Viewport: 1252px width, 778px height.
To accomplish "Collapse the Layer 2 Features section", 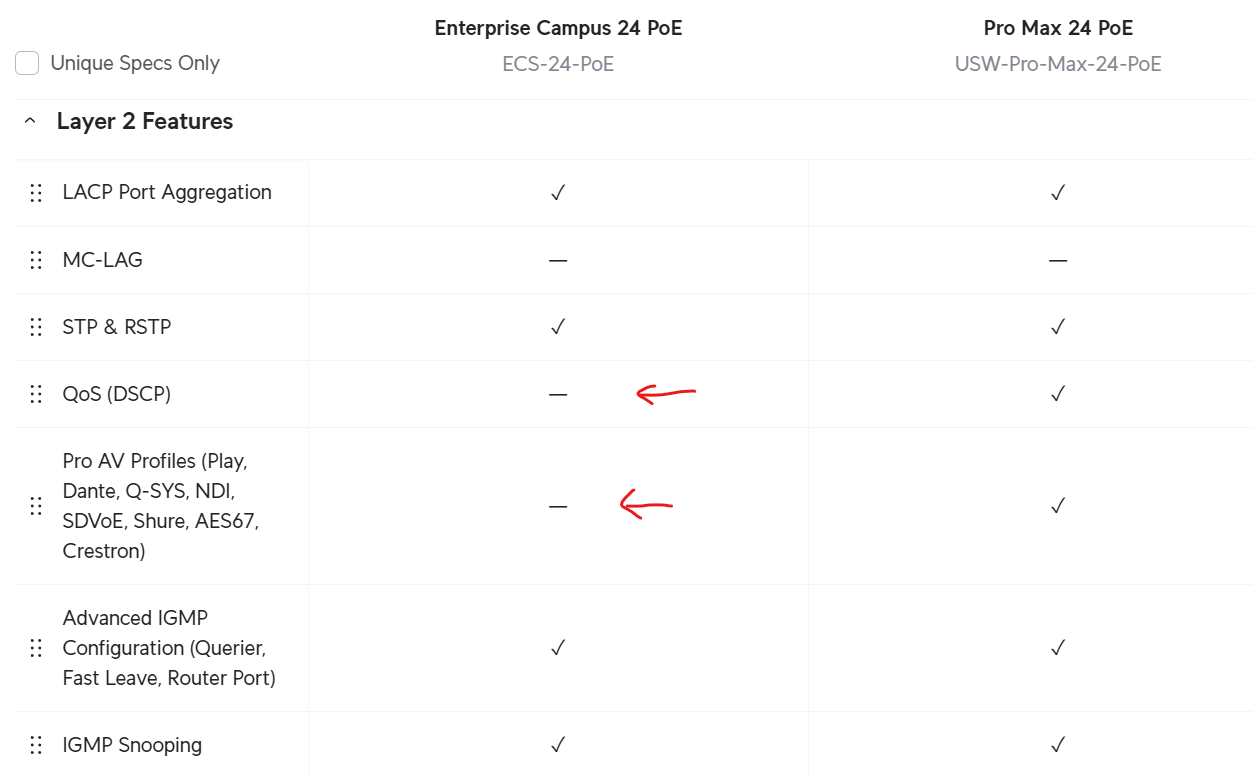I will [x=30, y=121].
